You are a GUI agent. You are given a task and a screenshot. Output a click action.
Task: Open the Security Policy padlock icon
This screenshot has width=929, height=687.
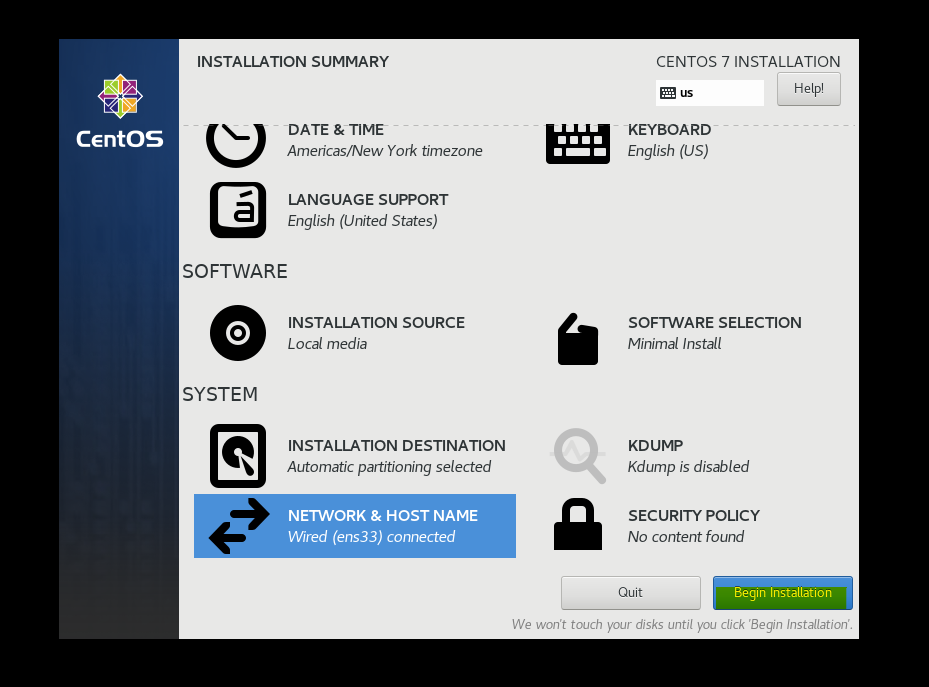[x=578, y=524]
